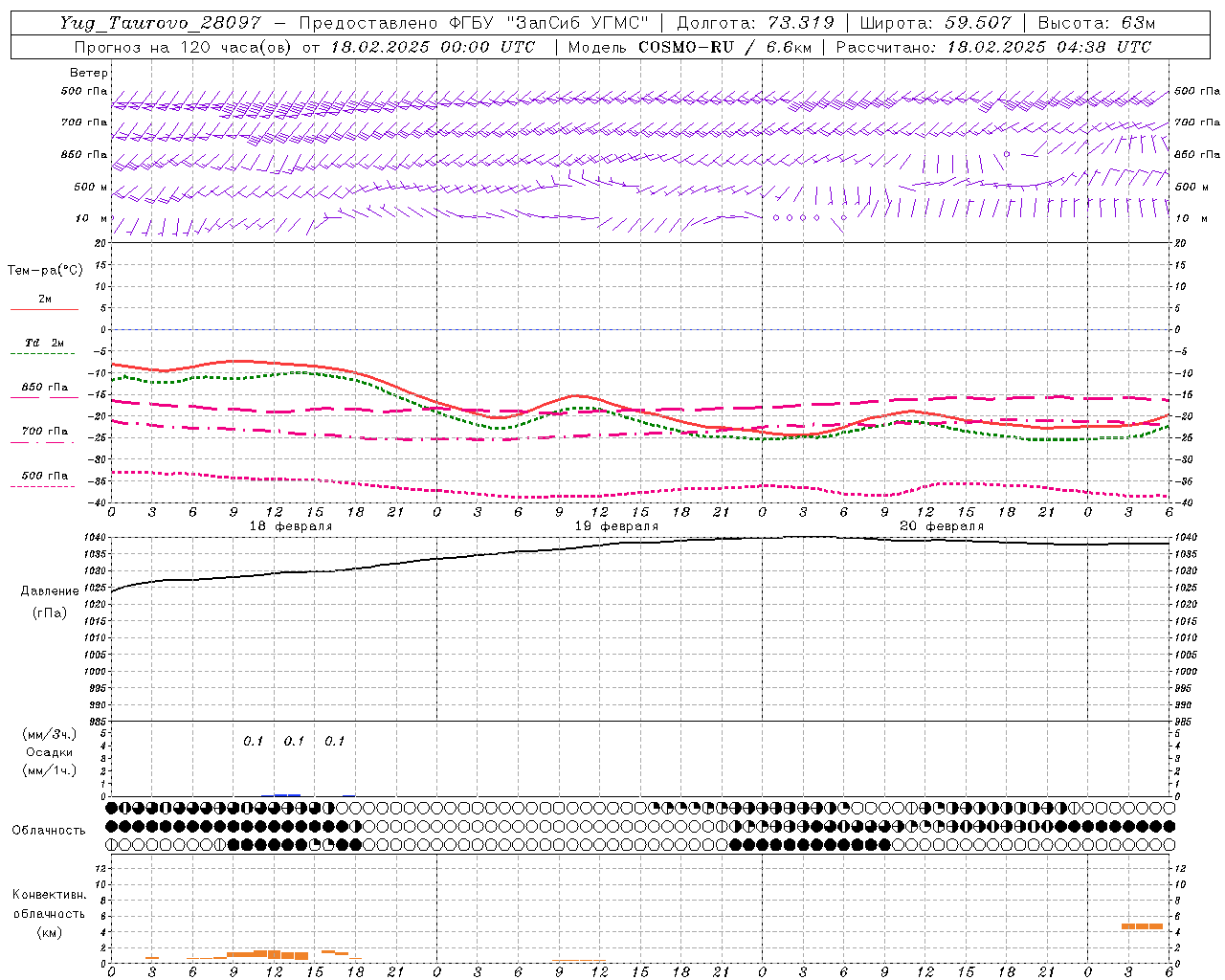This screenshot has width=1225, height=980.
Task: Click the forecast start time 18.02.2025 00:00 UTC
Action: click(433, 47)
